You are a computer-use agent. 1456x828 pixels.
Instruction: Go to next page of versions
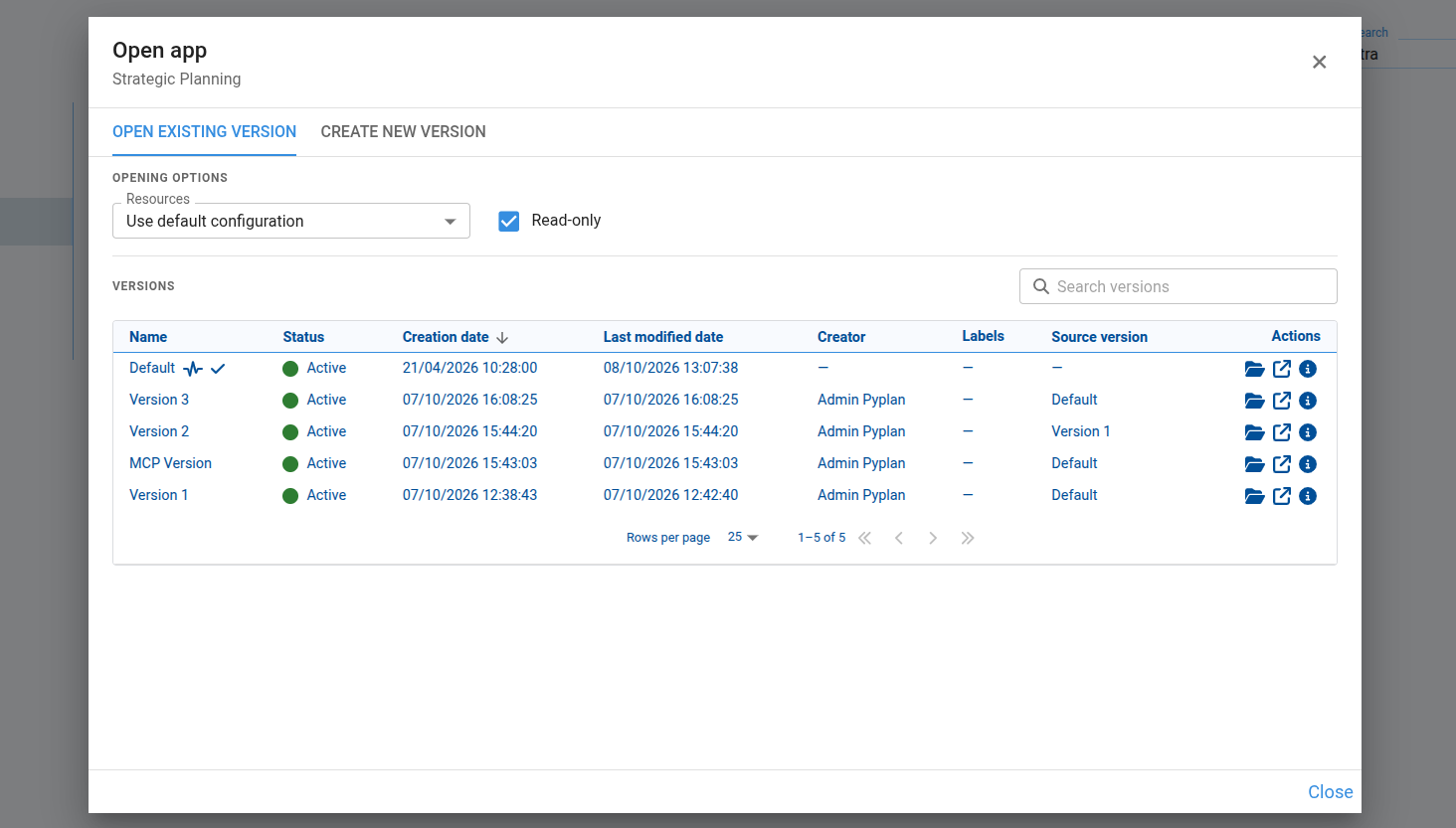(x=933, y=538)
